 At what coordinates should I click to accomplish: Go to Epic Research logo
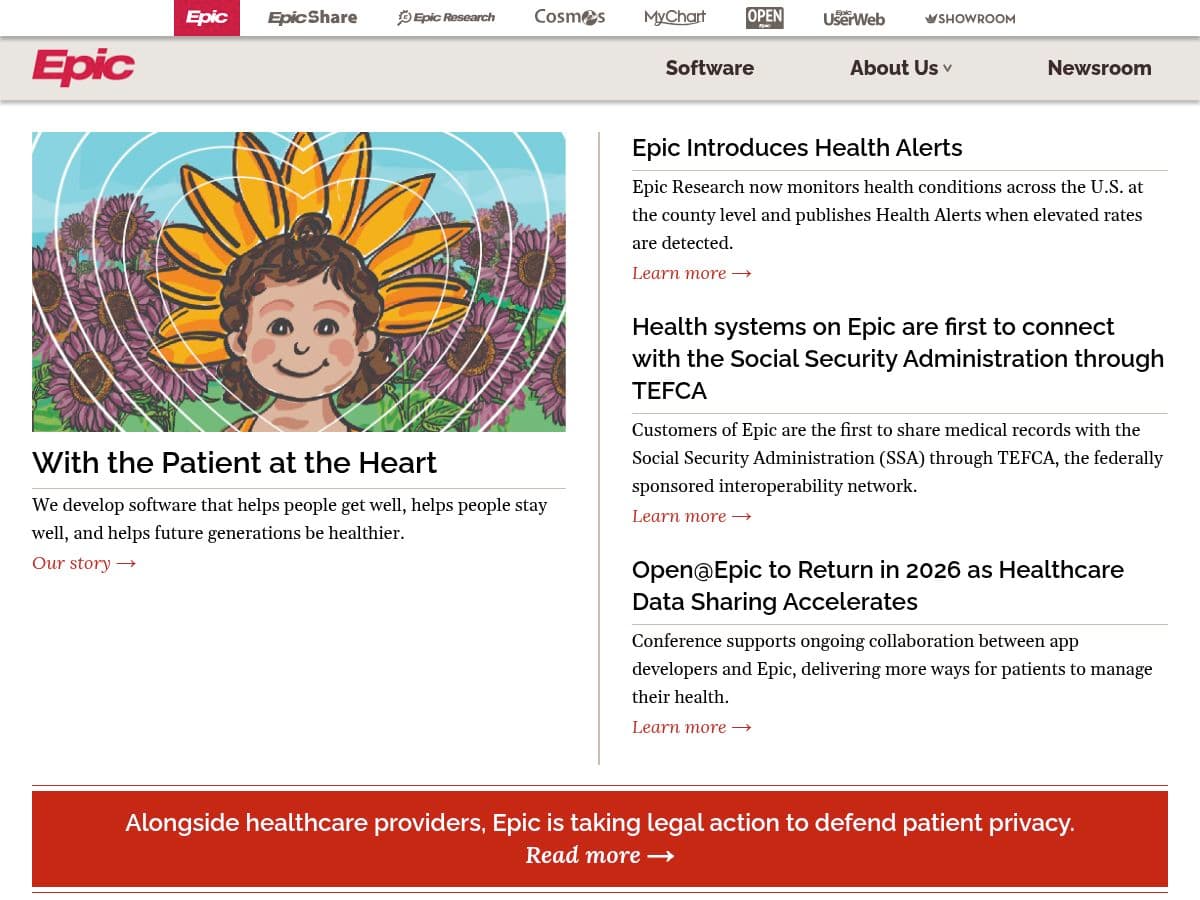446,18
